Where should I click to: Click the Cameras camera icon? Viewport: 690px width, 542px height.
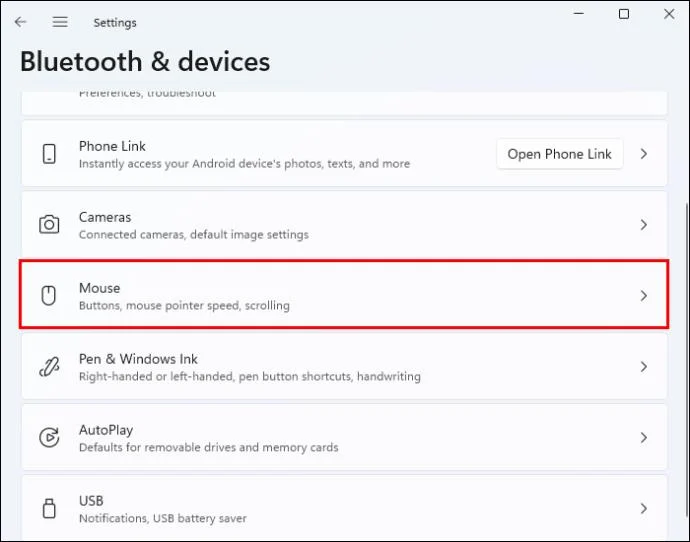[49, 224]
